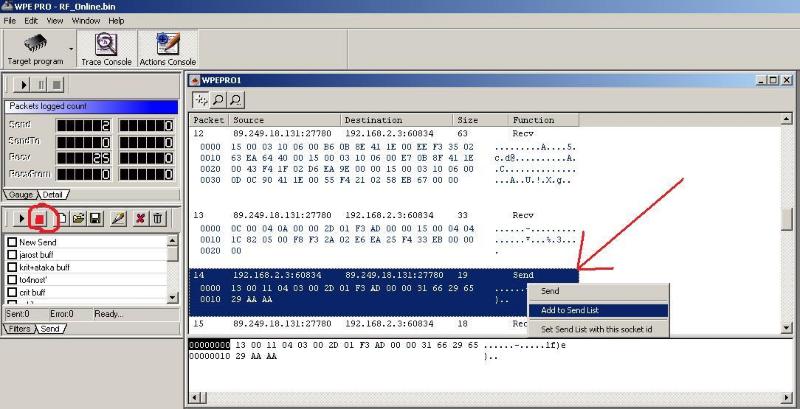The height and width of the screenshot is (409, 800).
Task: Toggle the 'krit+ataka buff' checkbox
Action: coord(12,268)
